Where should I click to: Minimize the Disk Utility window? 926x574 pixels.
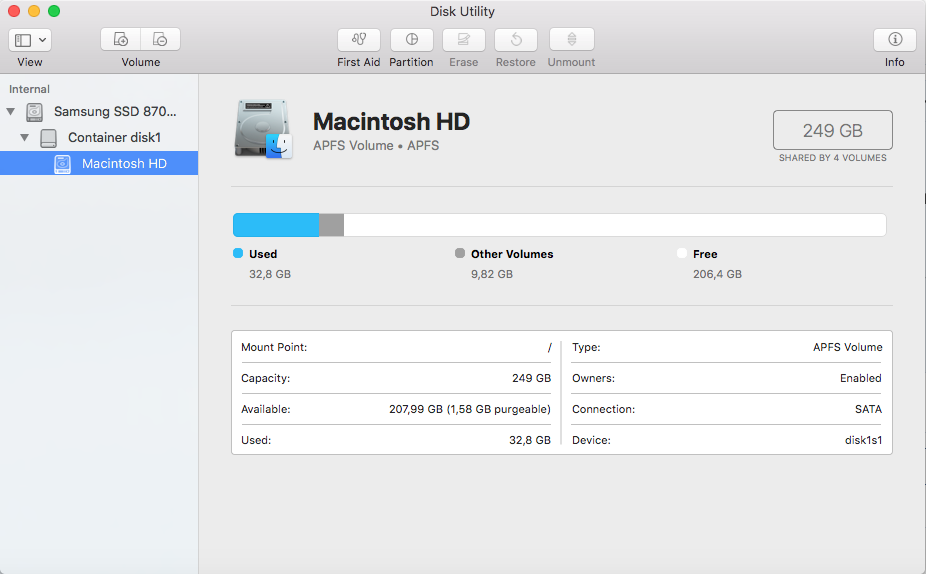pos(34,11)
